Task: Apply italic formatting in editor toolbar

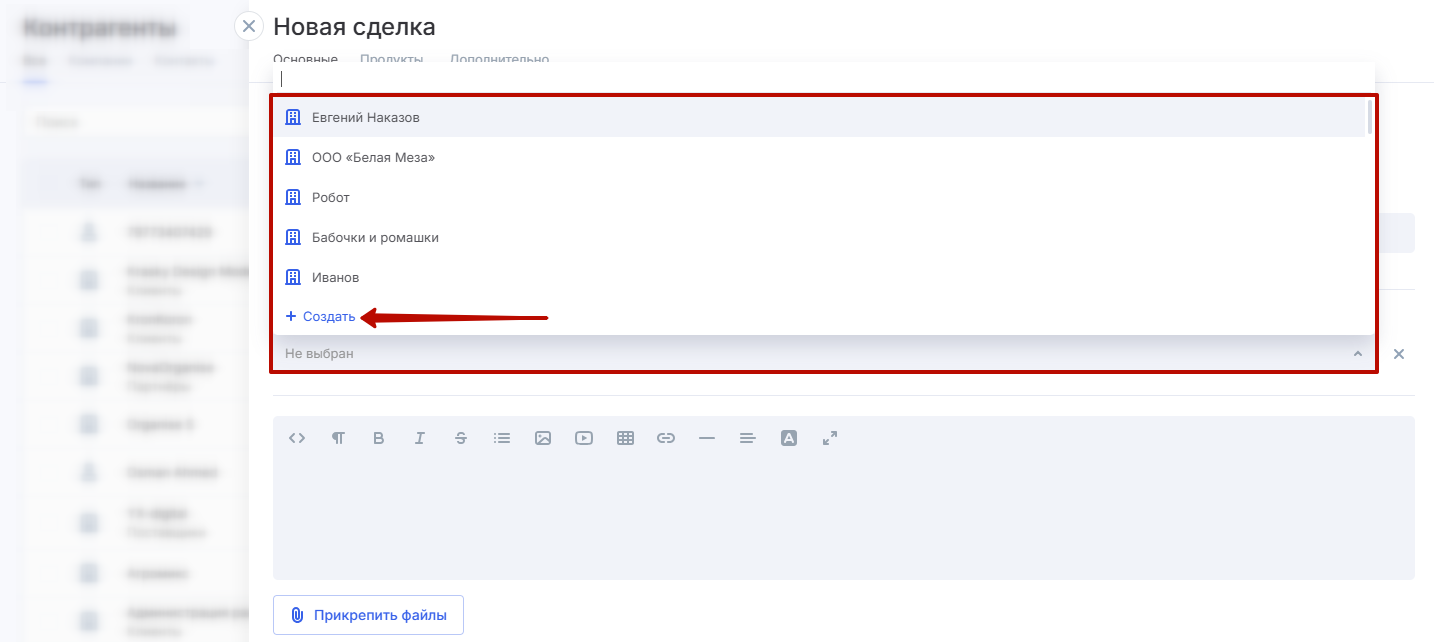Action: [420, 438]
